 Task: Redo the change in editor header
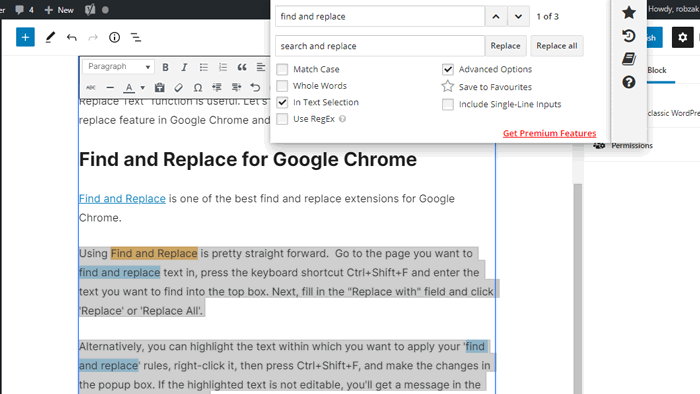[x=93, y=37]
